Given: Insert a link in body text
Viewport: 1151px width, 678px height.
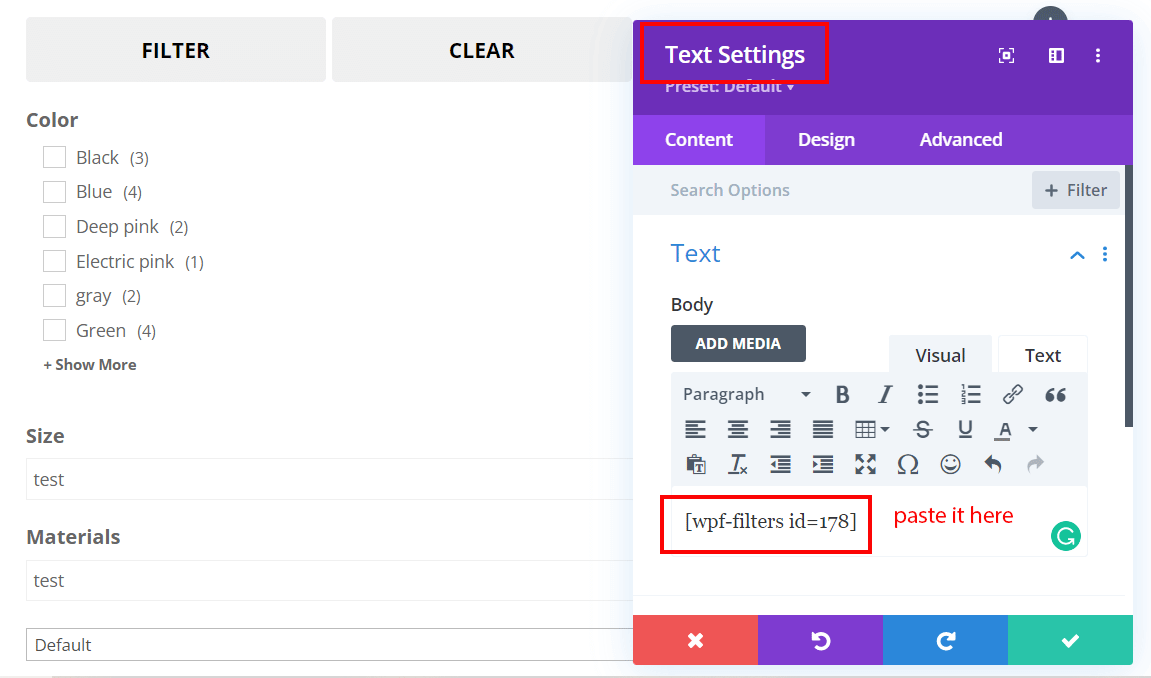Looking at the screenshot, I should (x=1012, y=395).
